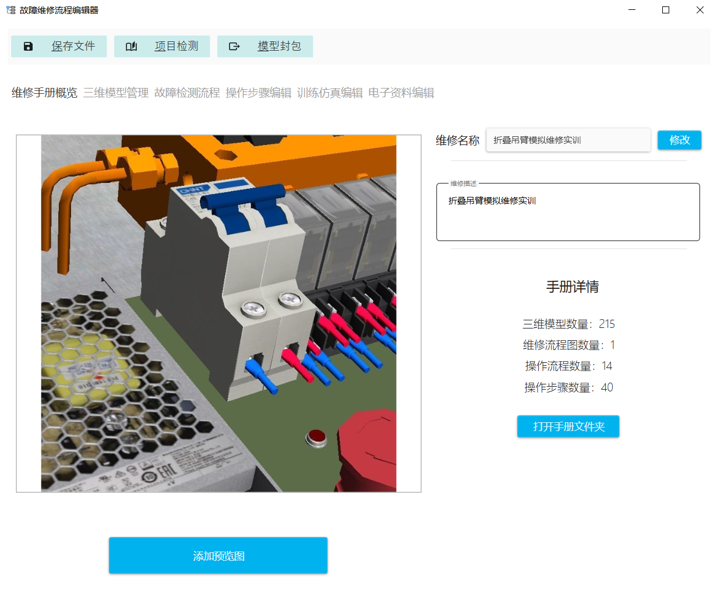Click the floppy disk Save File icon
This screenshot has width=717, height=597.
coord(28,47)
